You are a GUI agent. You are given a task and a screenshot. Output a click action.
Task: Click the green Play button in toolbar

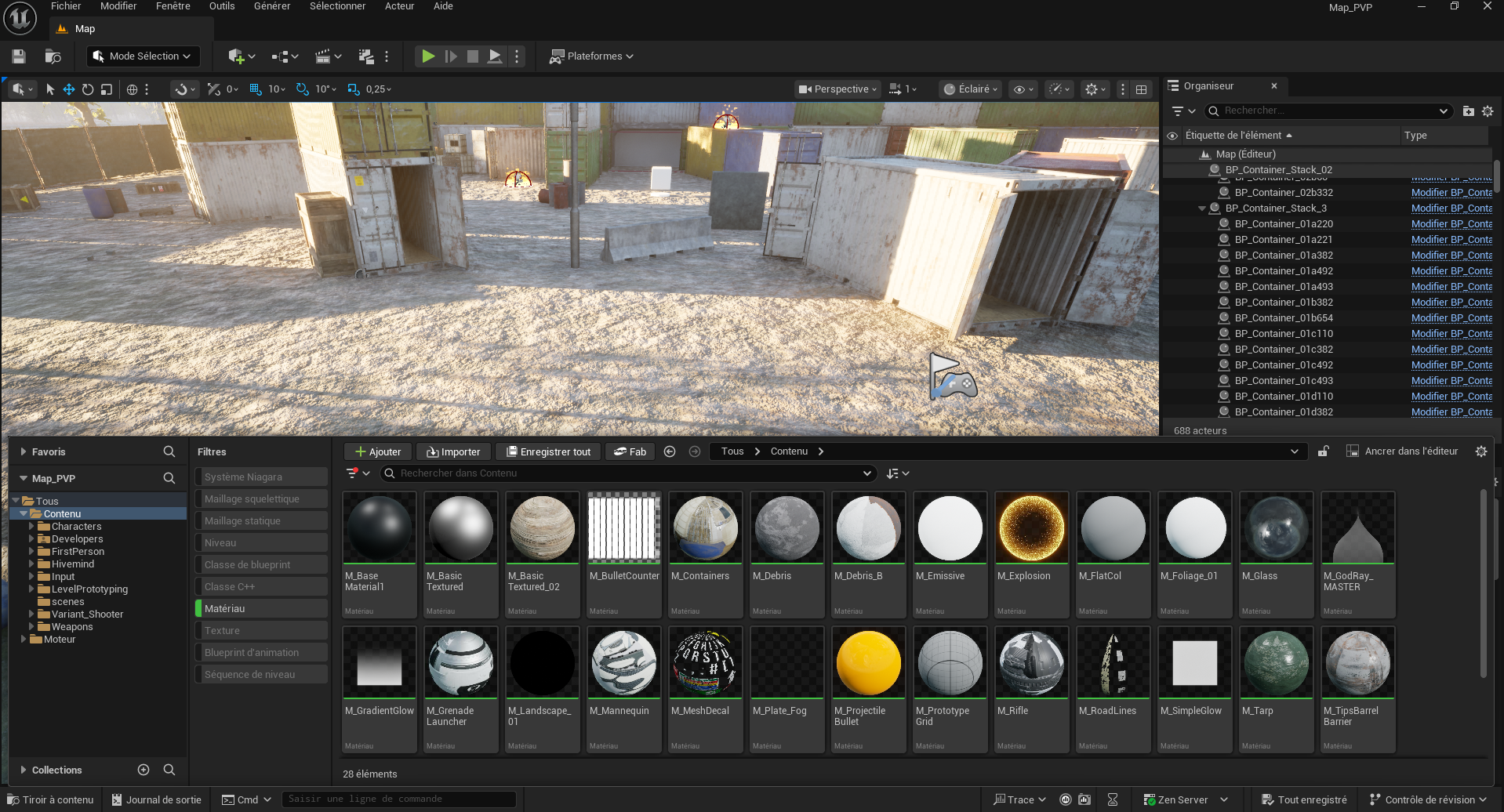pos(428,56)
